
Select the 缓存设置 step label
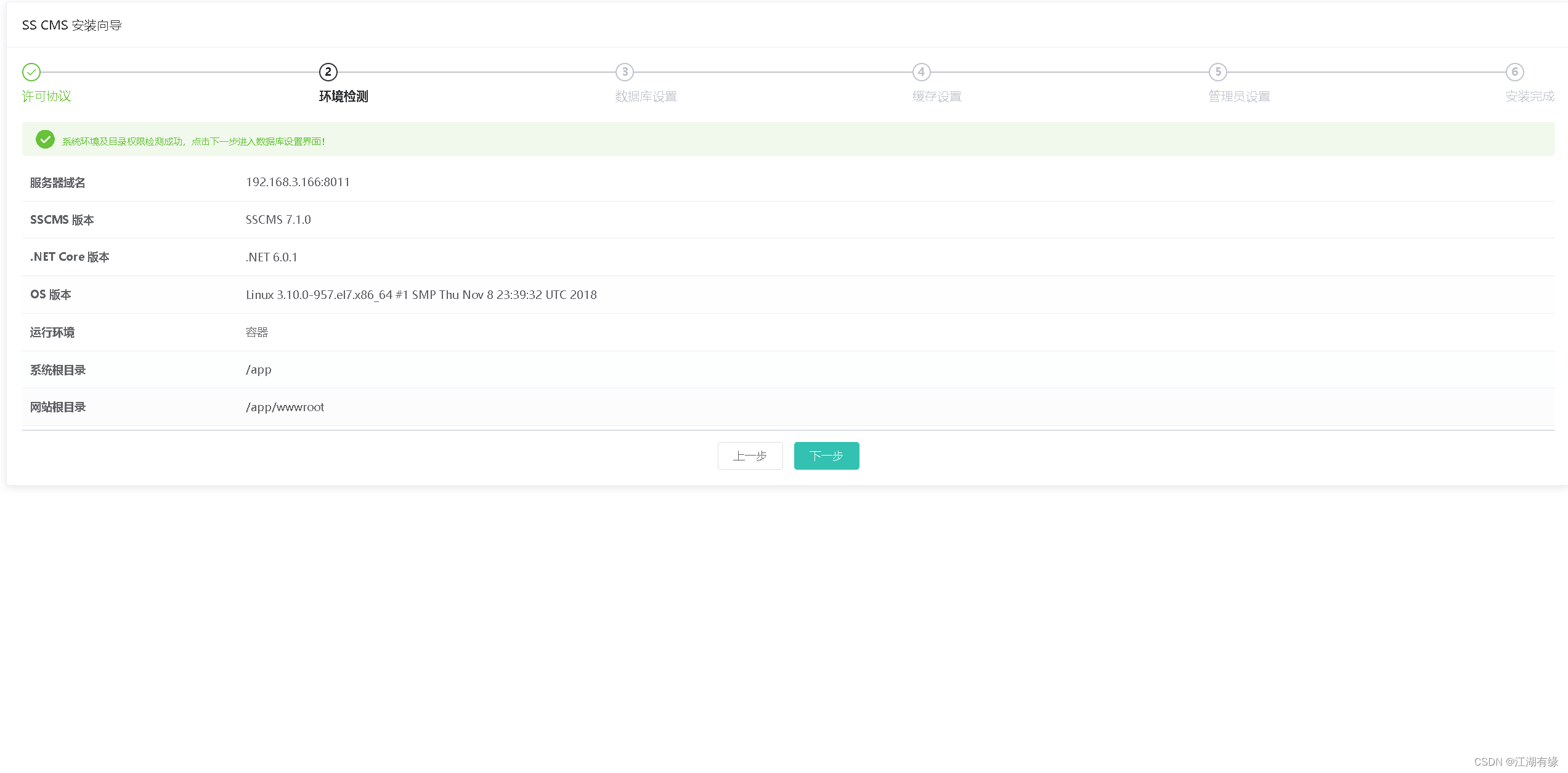pos(936,96)
